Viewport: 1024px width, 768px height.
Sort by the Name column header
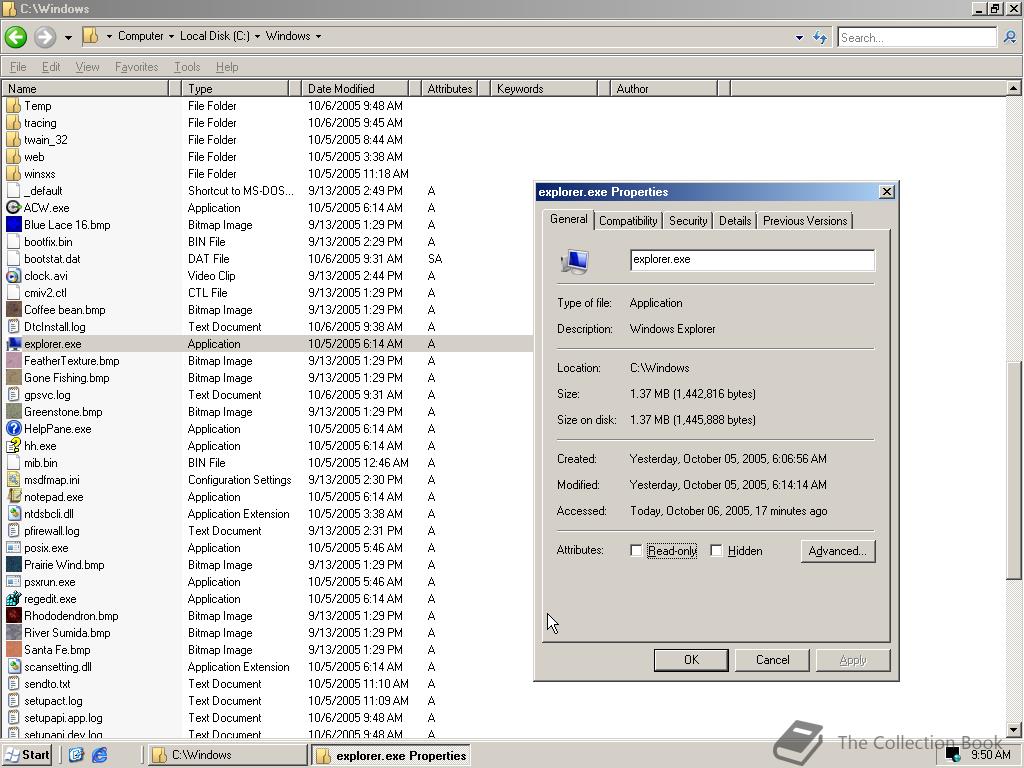(x=86, y=89)
